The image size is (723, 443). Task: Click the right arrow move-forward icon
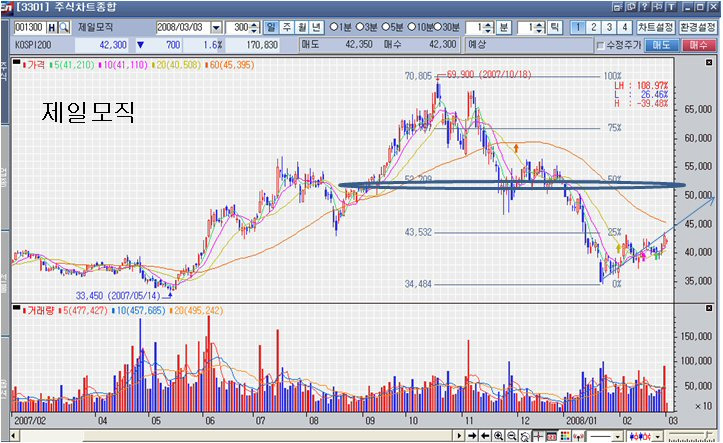coord(472,436)
